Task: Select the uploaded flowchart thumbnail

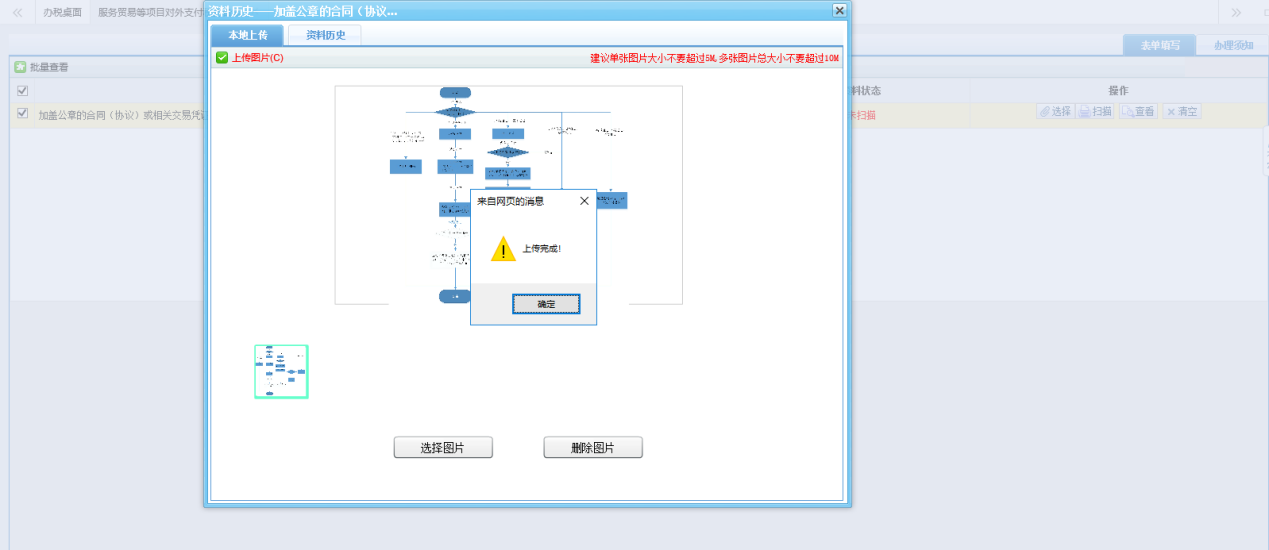Action: coord(281,372)
